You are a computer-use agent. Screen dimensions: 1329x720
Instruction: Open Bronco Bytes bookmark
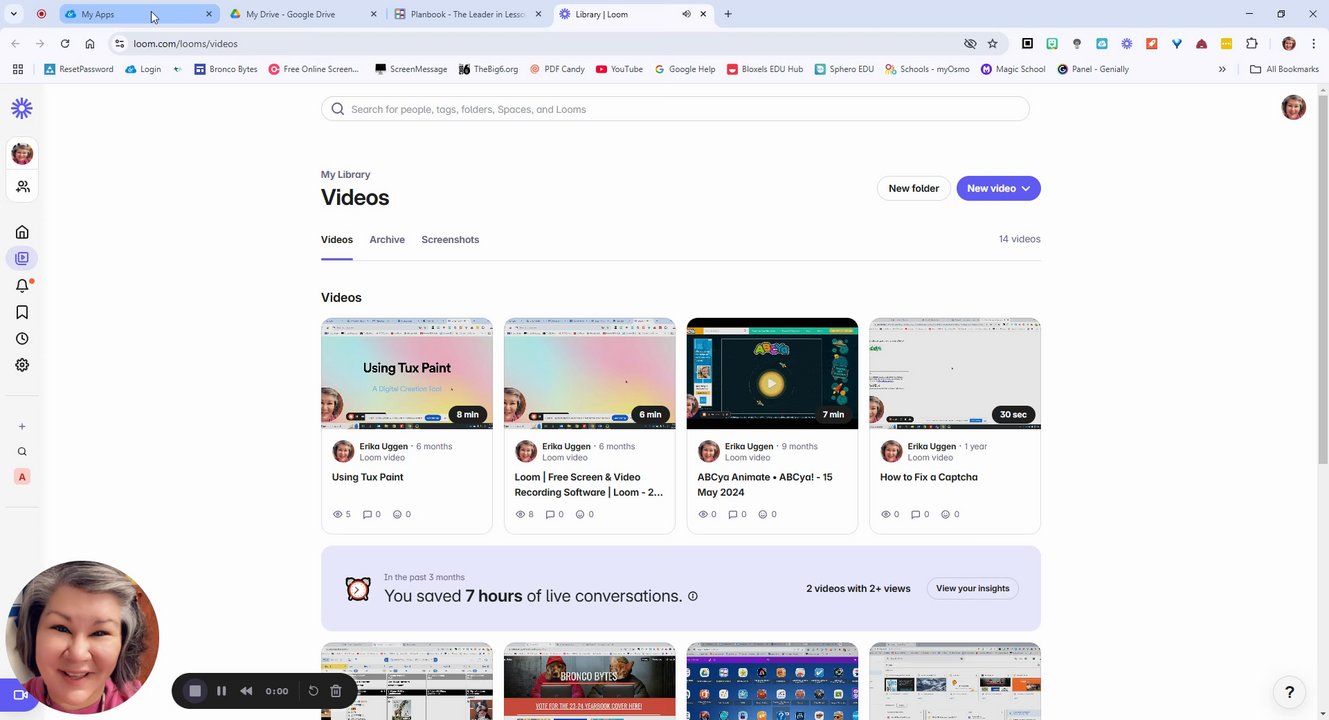tap(226, 69)
